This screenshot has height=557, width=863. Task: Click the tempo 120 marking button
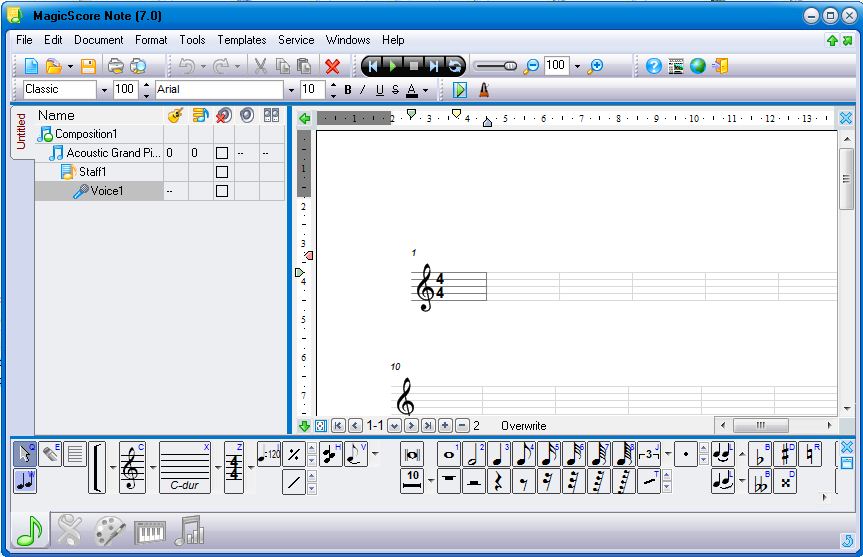(x=269, y=455)
